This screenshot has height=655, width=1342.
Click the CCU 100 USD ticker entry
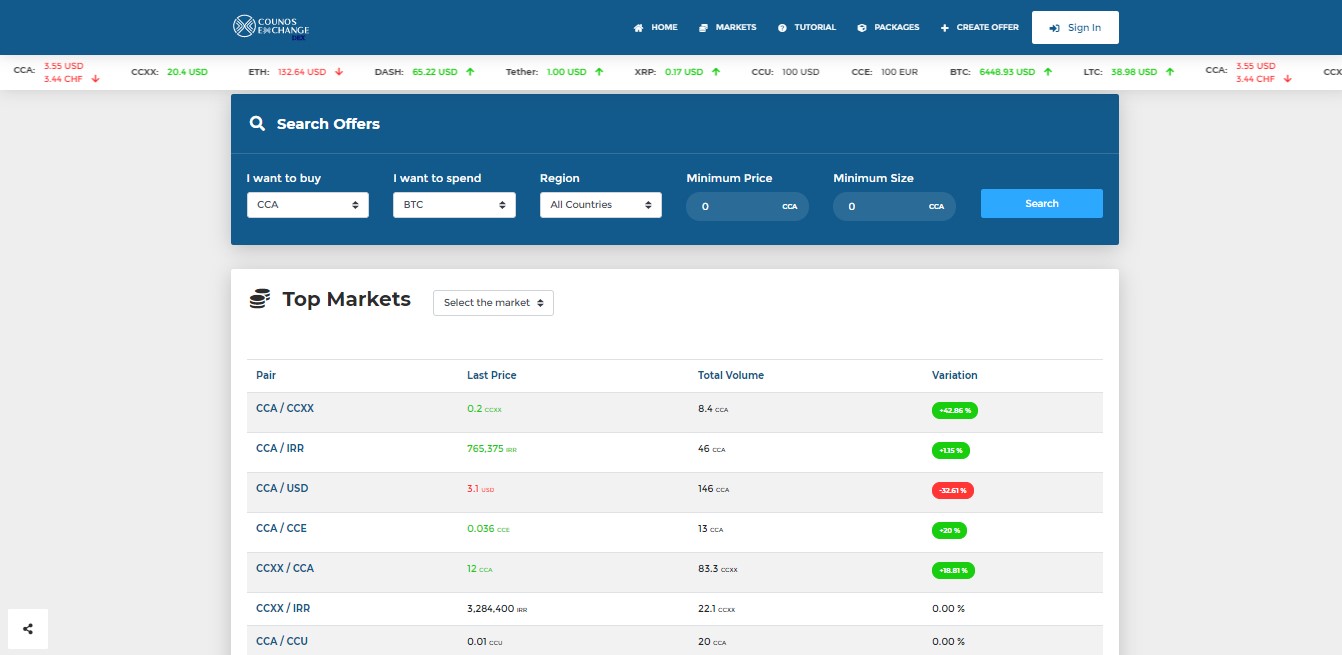pyautogui.click(x=785, y=72)
